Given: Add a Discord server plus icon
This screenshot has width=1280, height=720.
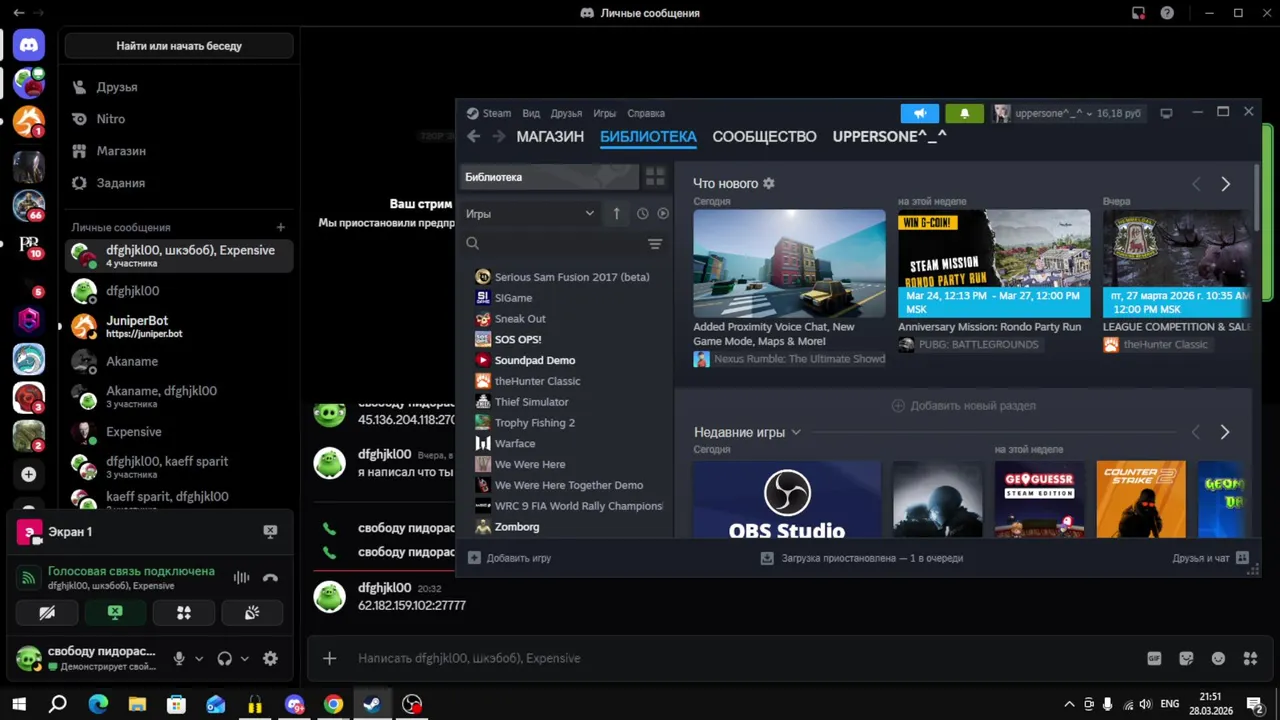Looking at the screenshot, I should [28, 475].
